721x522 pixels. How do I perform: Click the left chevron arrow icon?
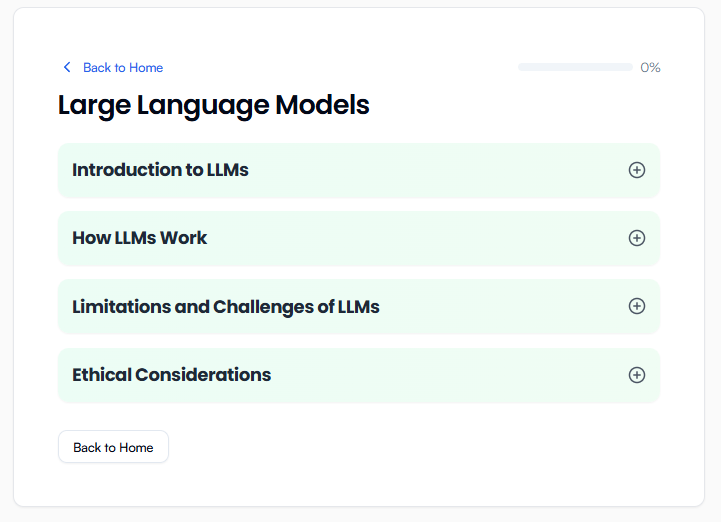67,67
